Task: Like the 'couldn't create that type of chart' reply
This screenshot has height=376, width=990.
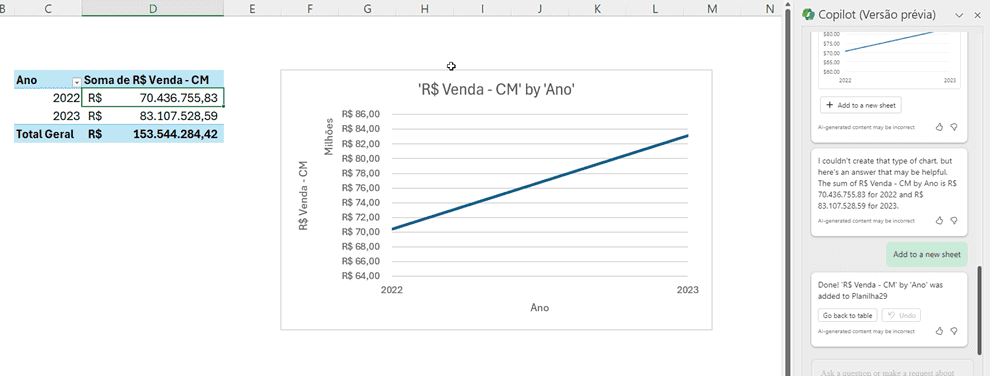Action: (939, 221)
